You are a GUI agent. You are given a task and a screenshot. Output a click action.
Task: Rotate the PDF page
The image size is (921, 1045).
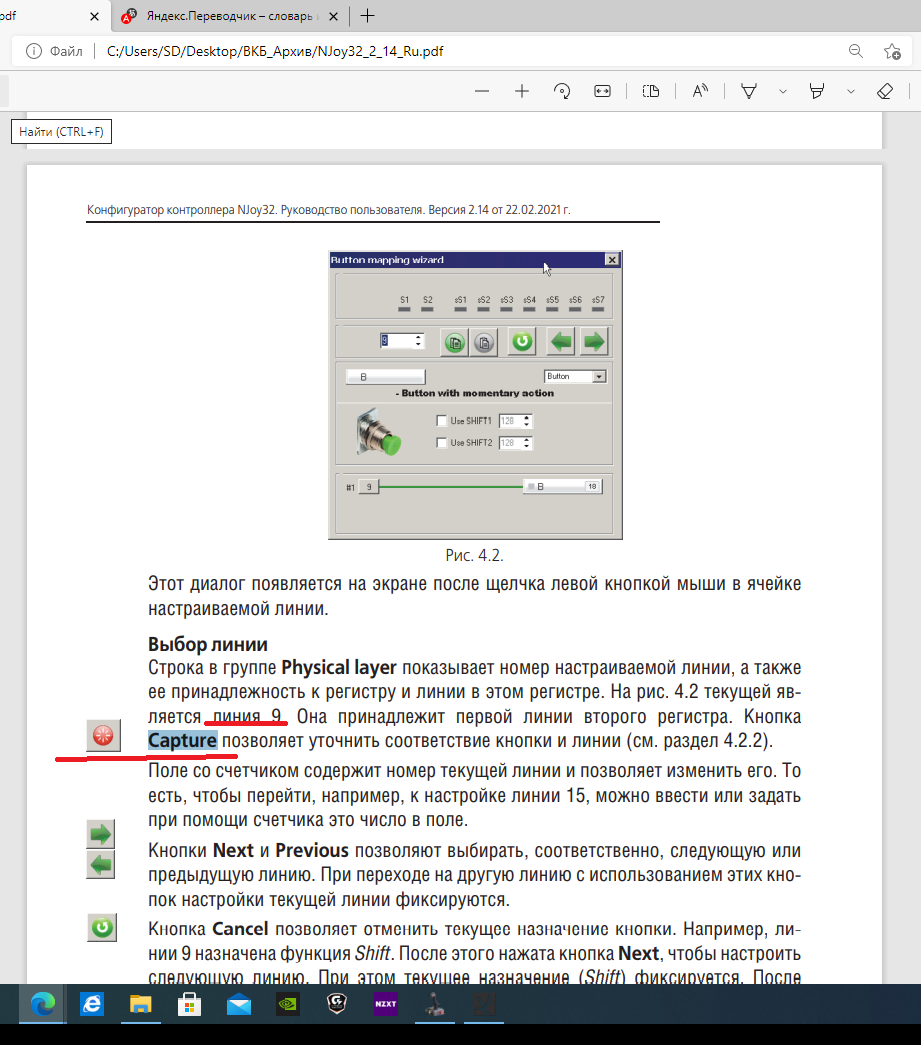(562, 91)
